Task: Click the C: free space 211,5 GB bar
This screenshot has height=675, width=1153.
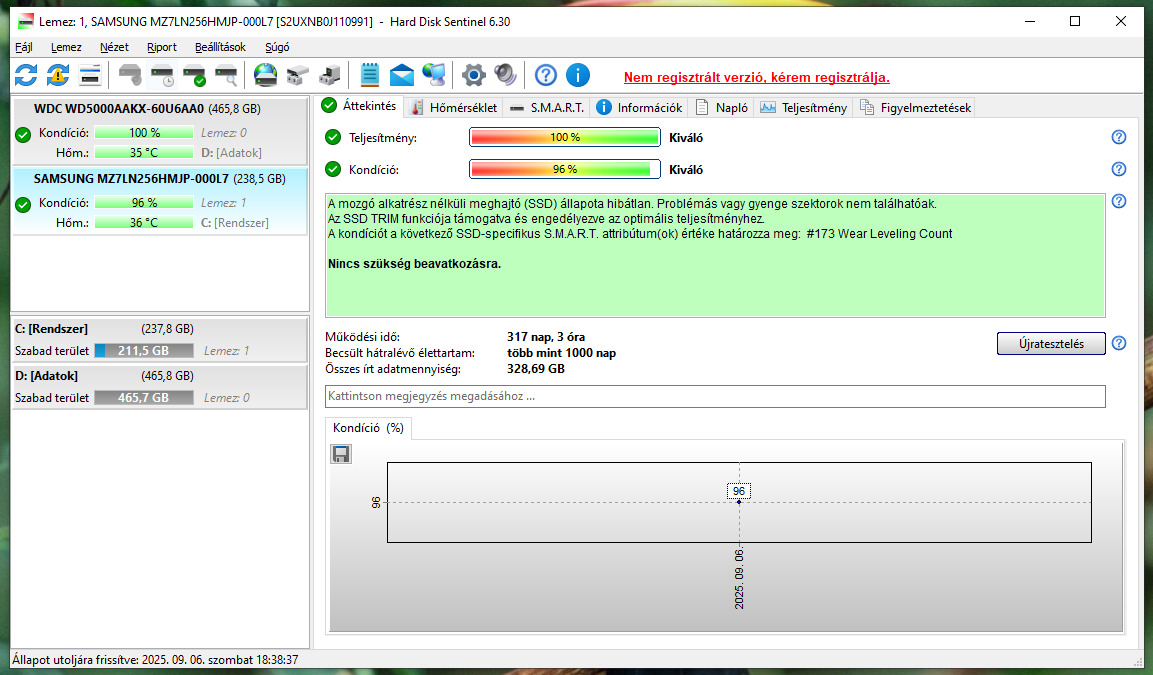Action: tap(144, 351)
